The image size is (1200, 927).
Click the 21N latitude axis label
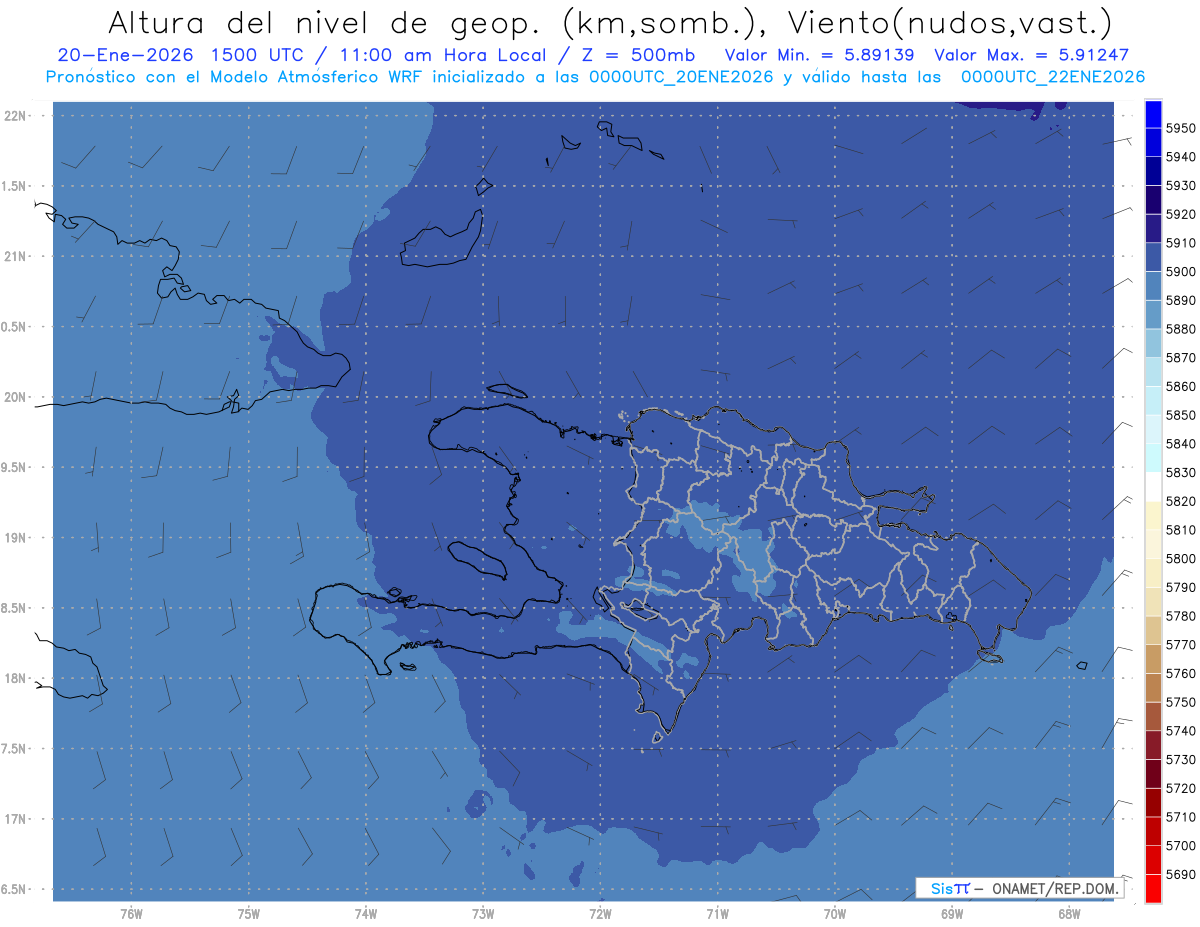point(14,256)
